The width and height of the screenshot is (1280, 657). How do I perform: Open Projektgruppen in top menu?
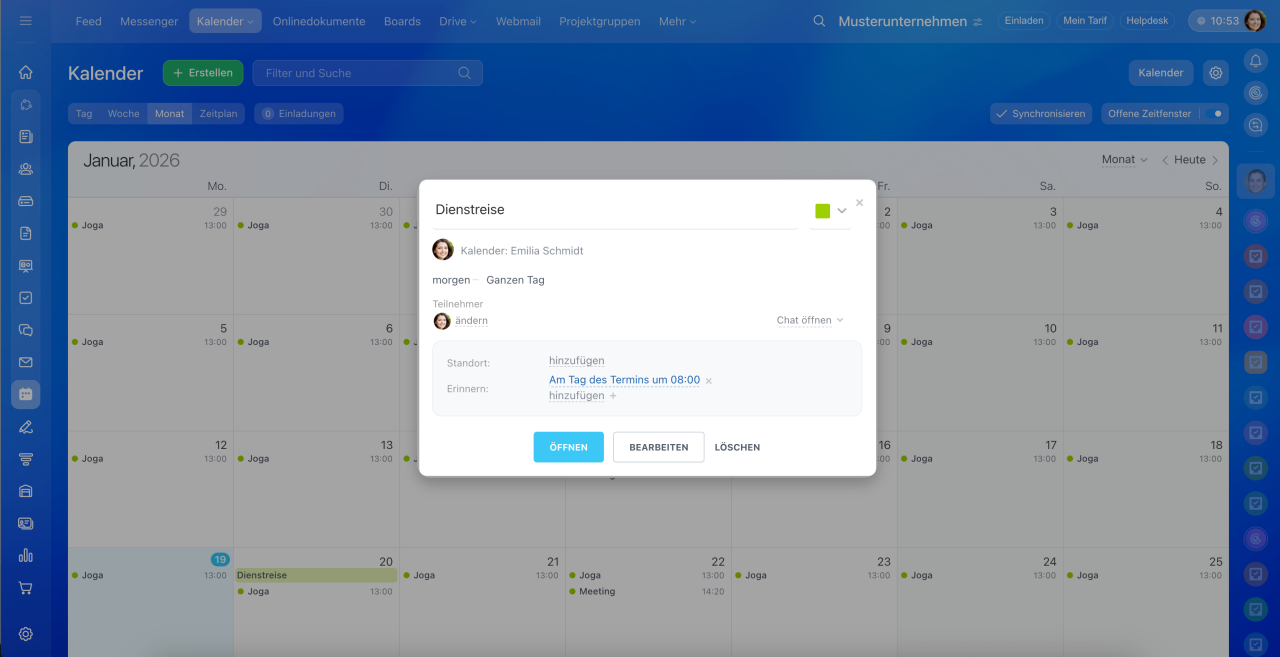coord(600,21)
